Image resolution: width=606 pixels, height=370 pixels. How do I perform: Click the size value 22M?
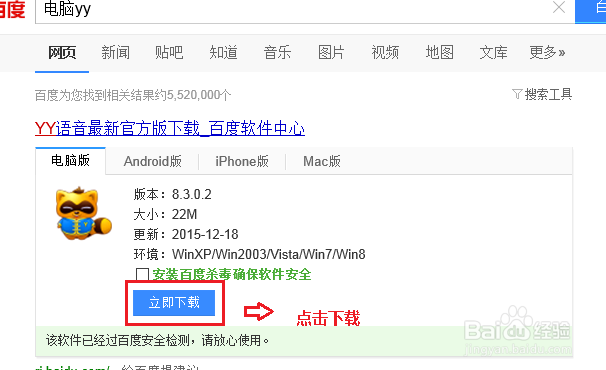pos(184,214)
